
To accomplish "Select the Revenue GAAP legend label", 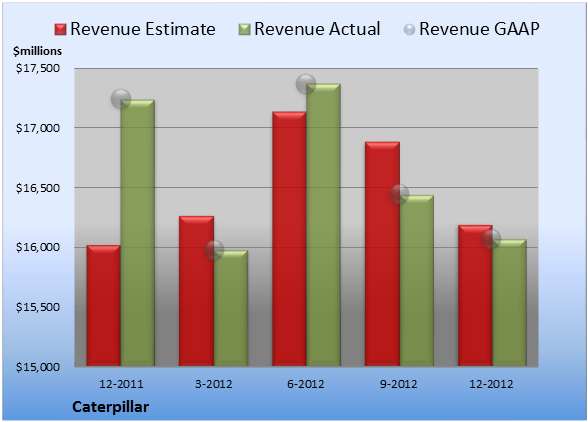I will point(479,29).
